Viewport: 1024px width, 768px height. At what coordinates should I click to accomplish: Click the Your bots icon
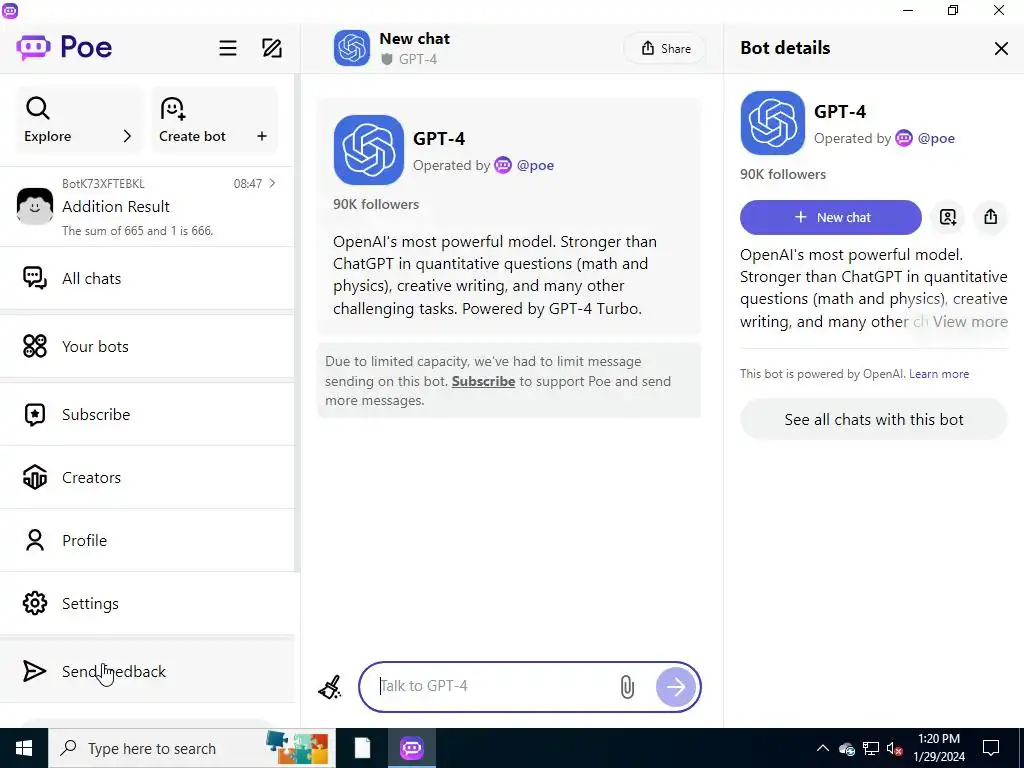35,346
